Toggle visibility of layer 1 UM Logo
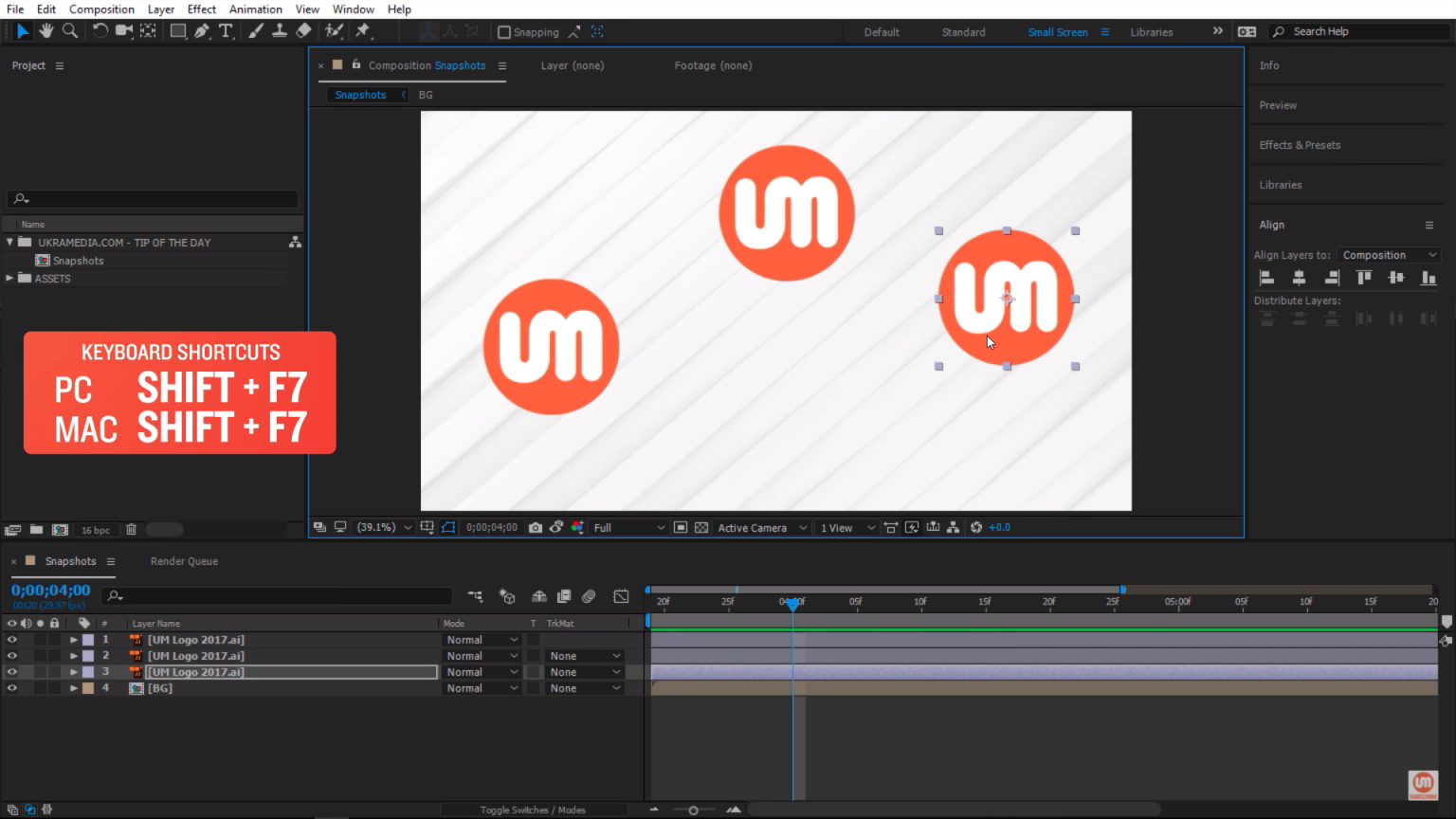This screenshot has width=1456, height=819. point(12,640)
